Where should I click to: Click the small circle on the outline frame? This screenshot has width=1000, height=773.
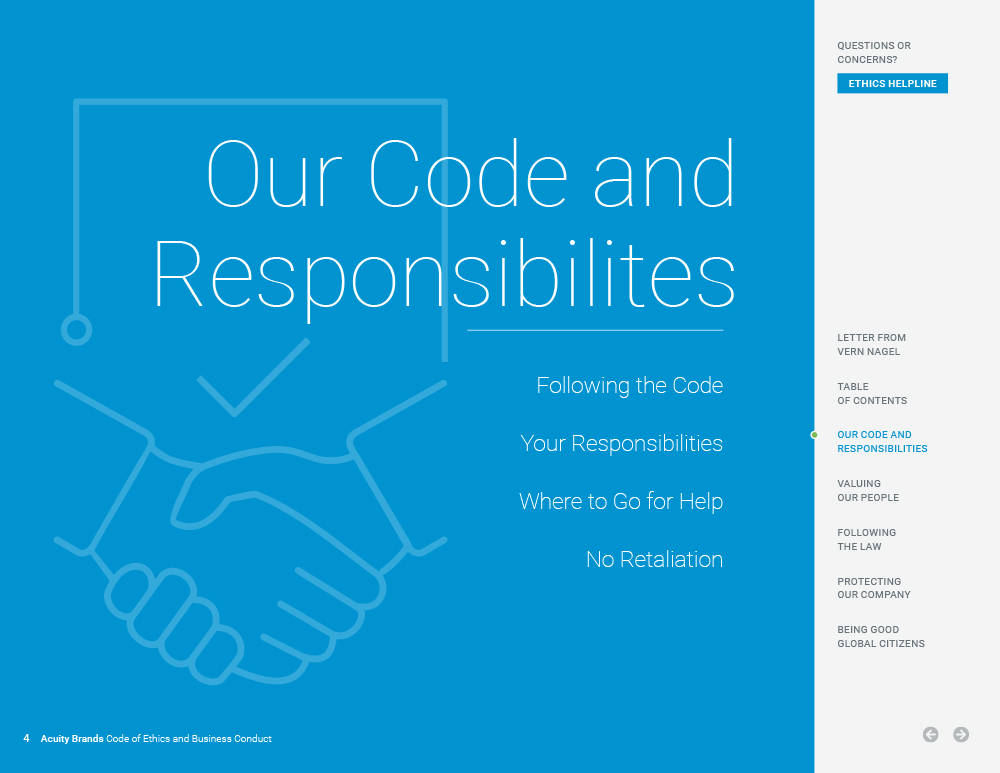click(77, 329)
